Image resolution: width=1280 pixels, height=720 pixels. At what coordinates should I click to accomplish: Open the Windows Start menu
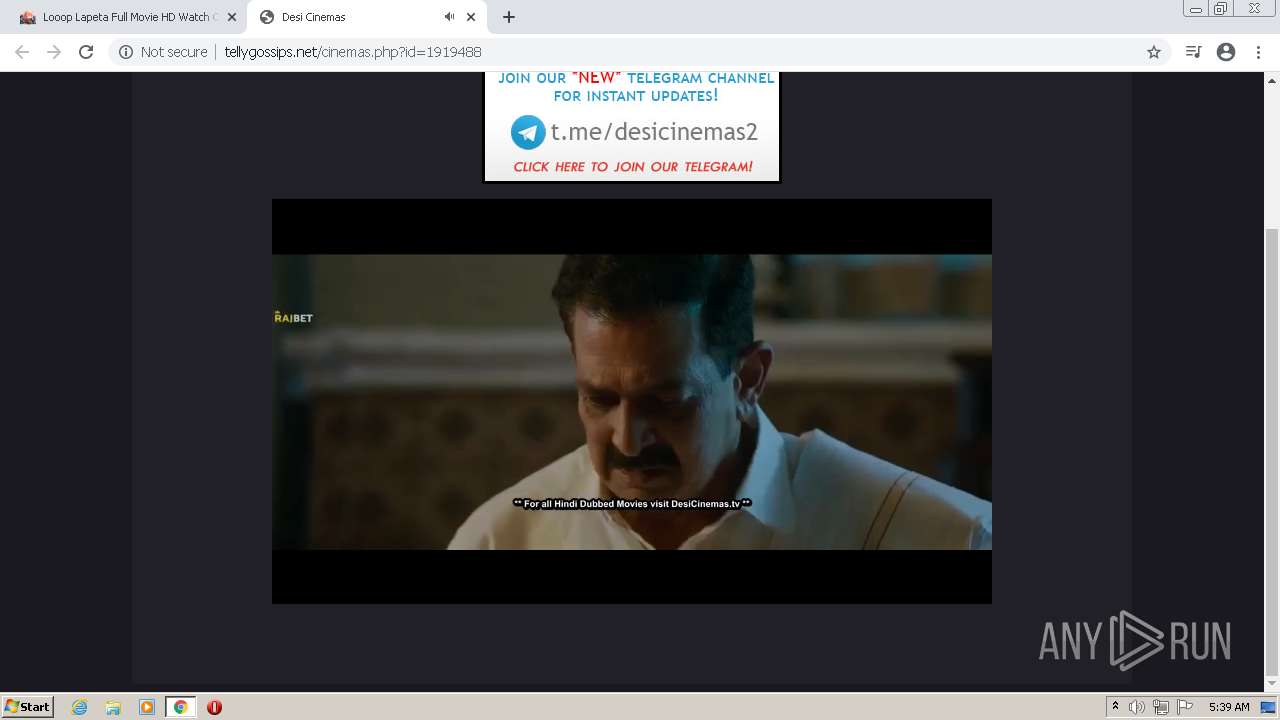tap(27, 707)
